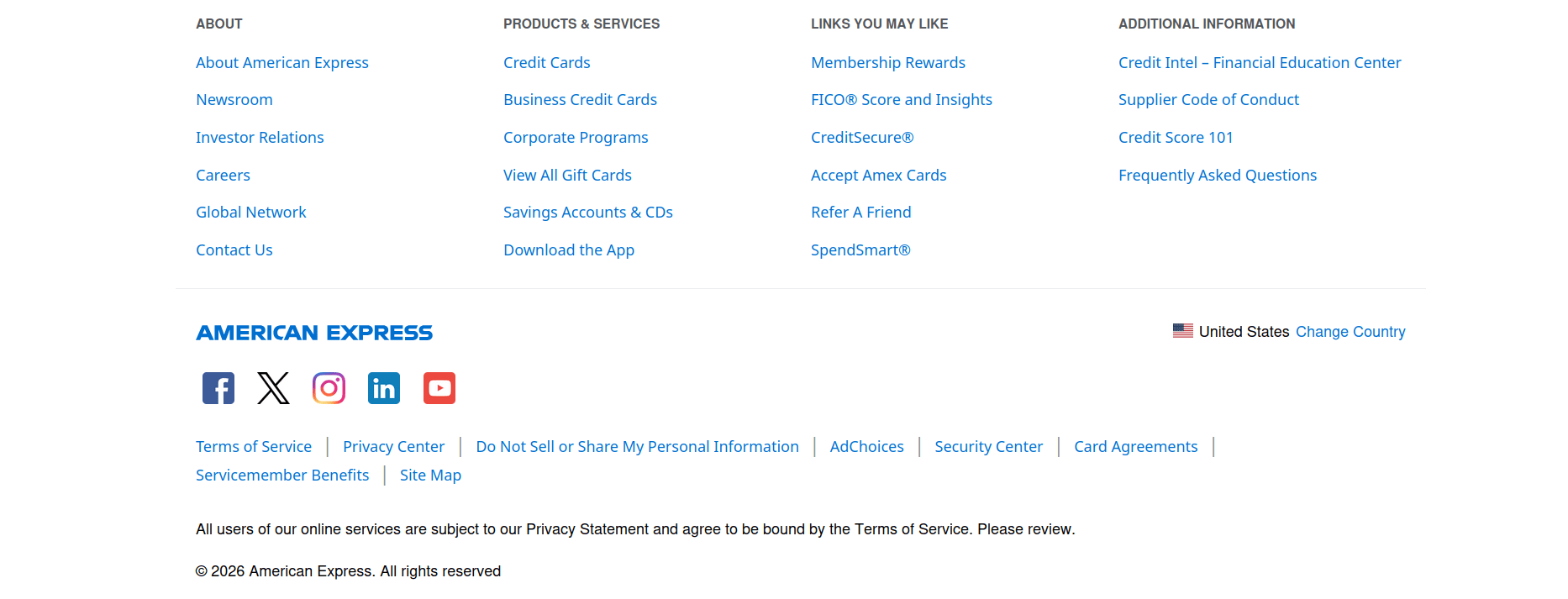Go to Membership Rewards
1568x599 pixels.
[887, 63]
